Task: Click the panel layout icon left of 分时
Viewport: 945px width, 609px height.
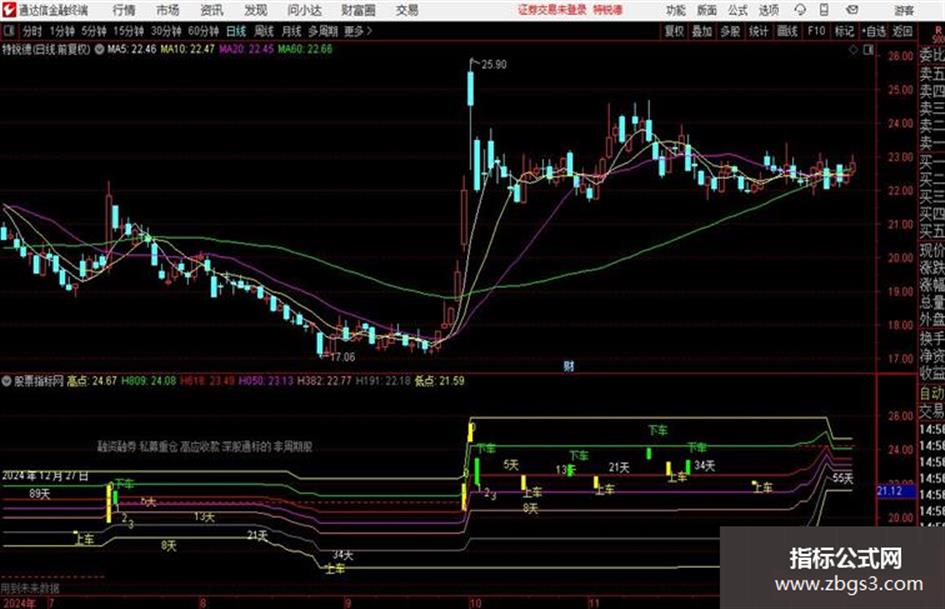Action: (8, 31)
